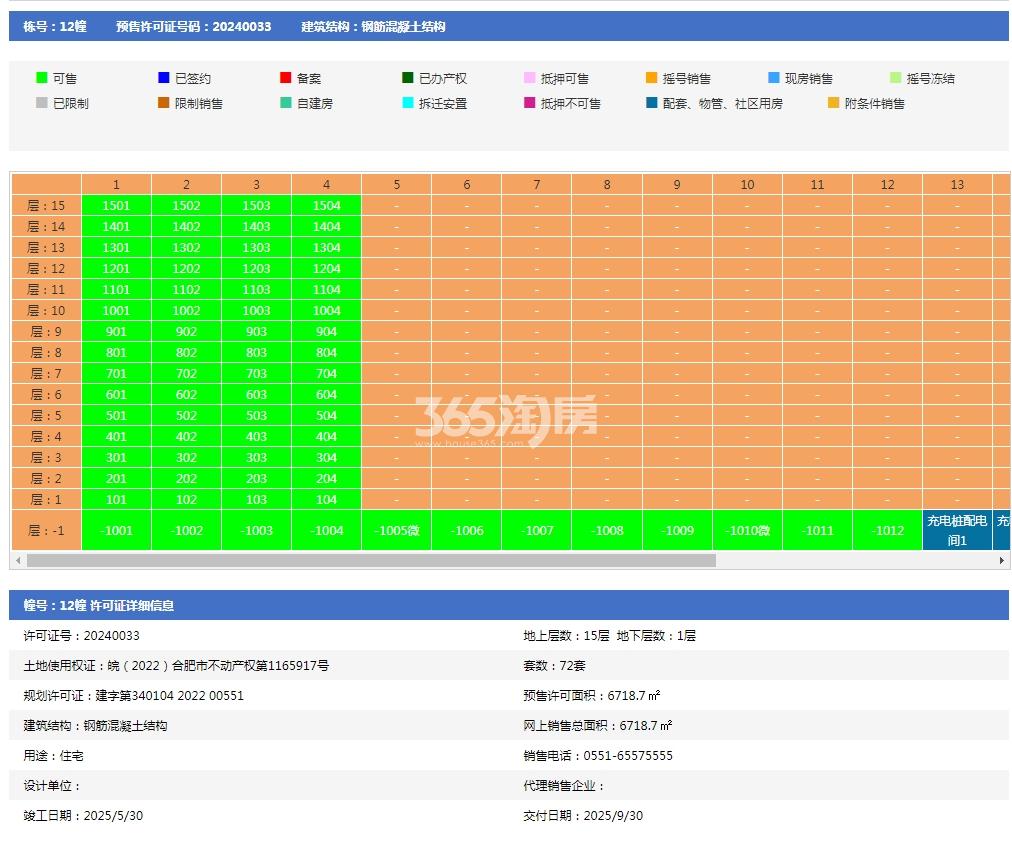The width and height of the screenshot is (1012, 845).
Task: Select basement space -1006
Action: click(467, 530)
